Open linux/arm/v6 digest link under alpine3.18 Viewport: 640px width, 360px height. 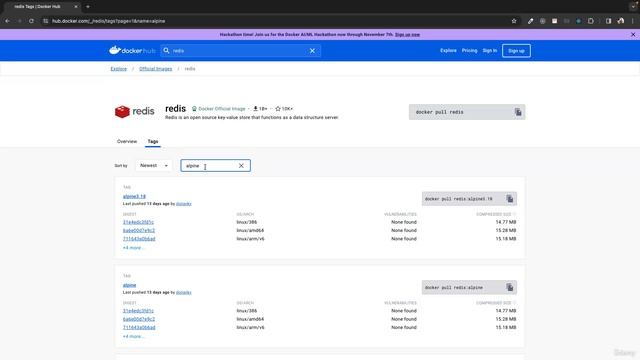(139, 239)
